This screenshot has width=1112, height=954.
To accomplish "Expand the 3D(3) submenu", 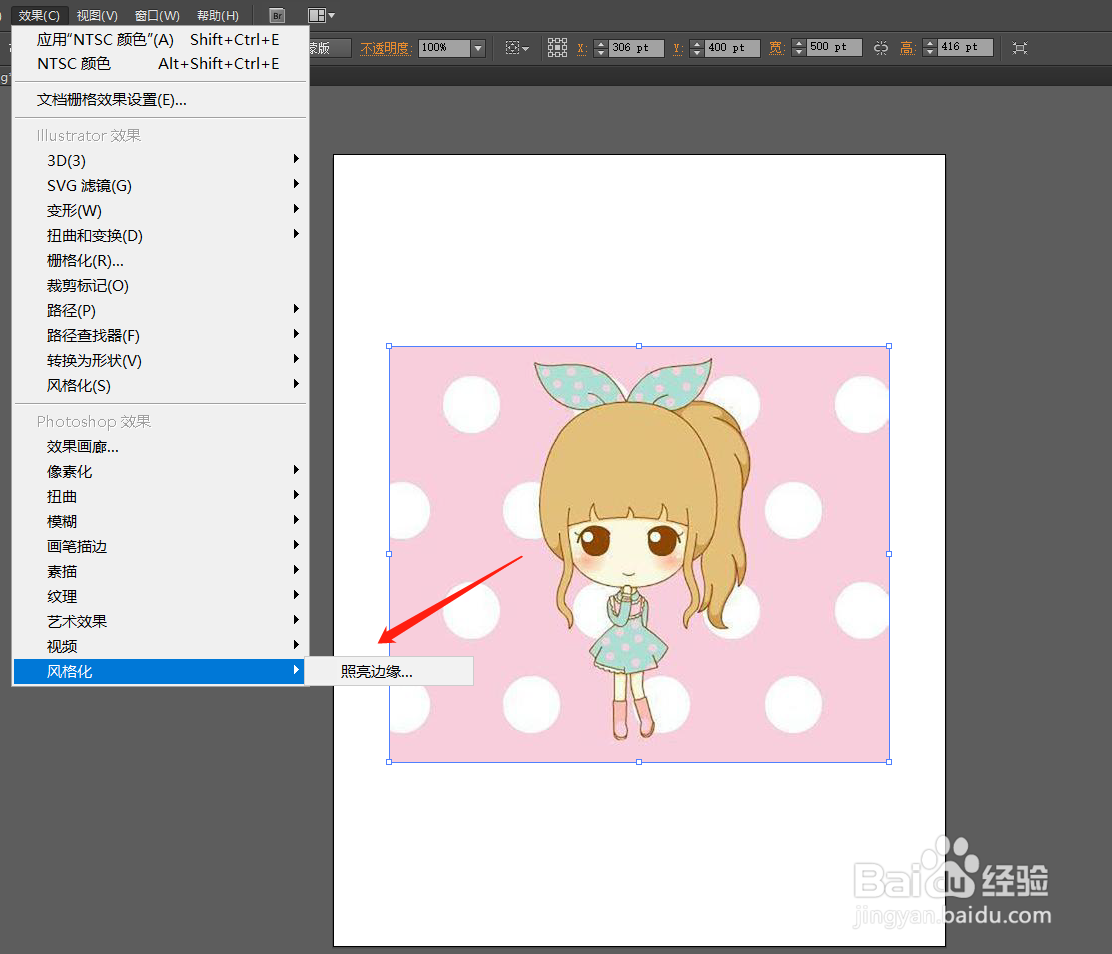I will coord(160,160).
